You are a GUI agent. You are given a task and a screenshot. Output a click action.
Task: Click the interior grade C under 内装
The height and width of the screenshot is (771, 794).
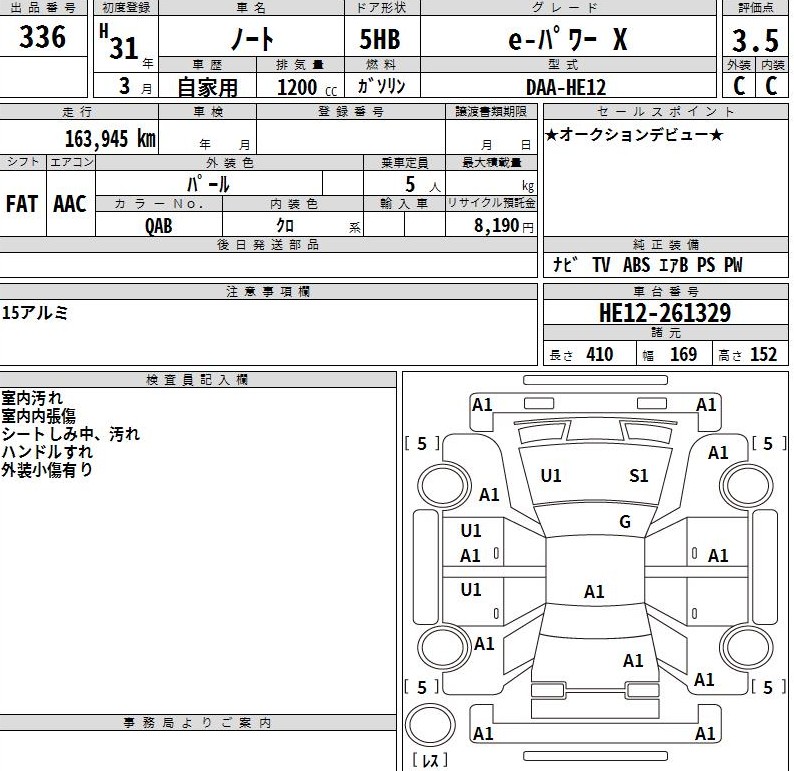pyautogui.click(x=771, y=86)
